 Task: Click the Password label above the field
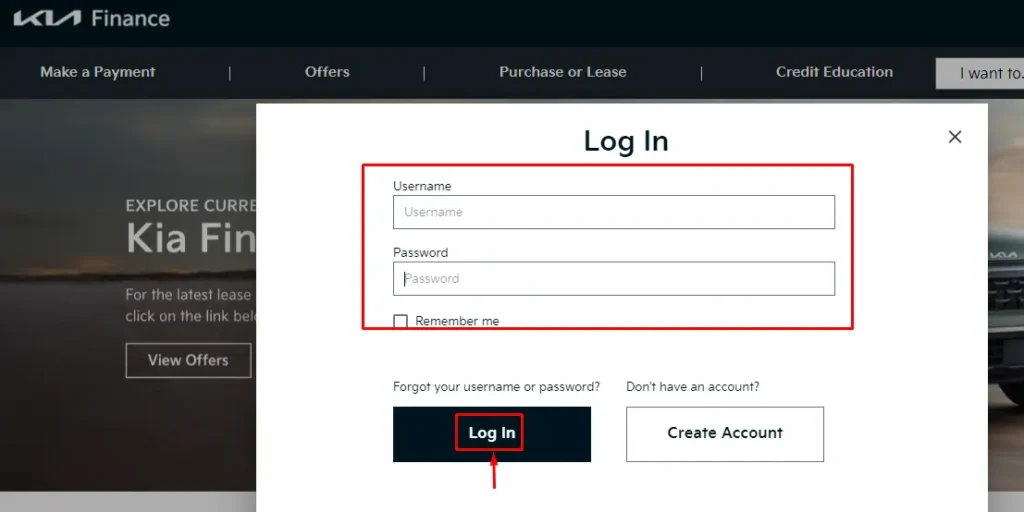[420, 253]
